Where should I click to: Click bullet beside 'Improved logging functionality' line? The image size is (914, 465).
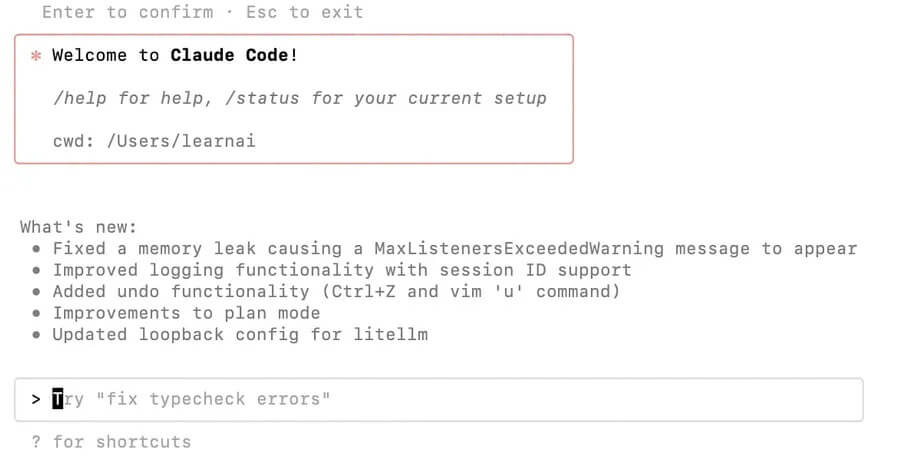pyautogui.click(x=36, y=270)
